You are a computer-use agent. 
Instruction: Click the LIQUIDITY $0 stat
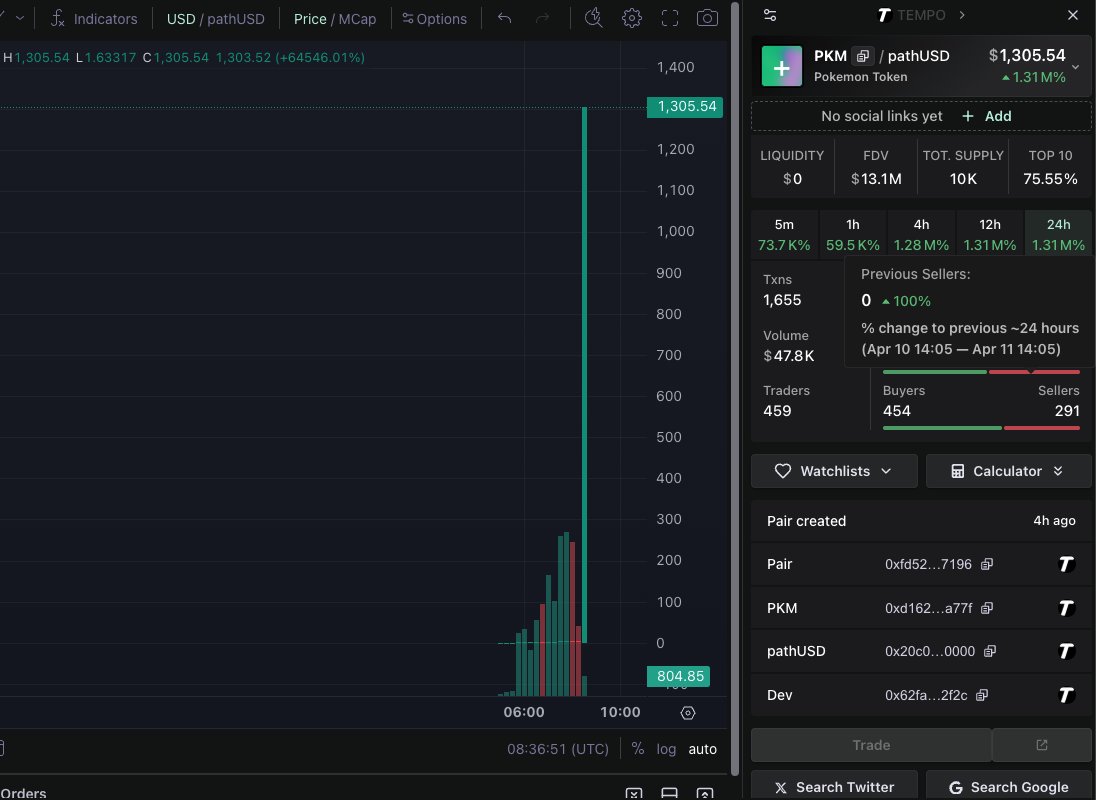click(792, 167)
